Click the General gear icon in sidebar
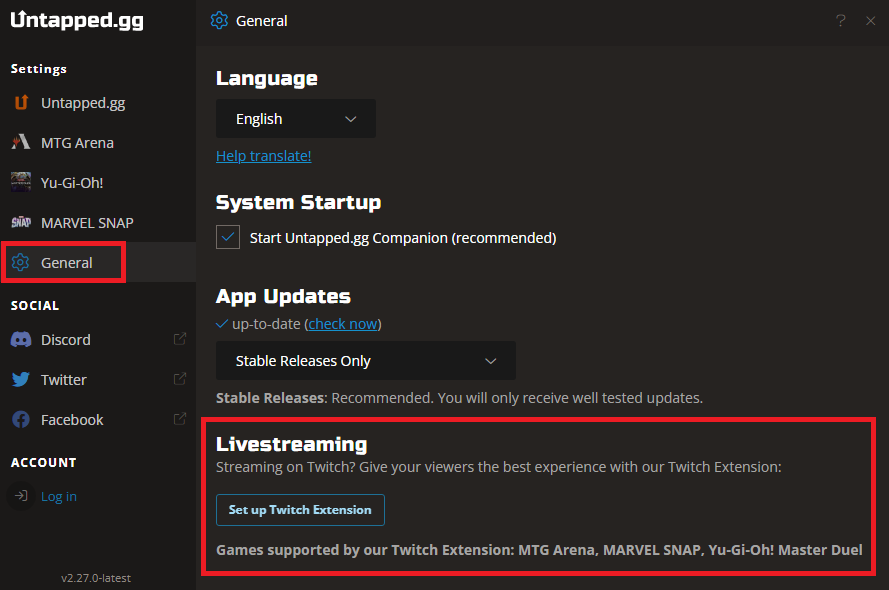 (x=20, y=262)
